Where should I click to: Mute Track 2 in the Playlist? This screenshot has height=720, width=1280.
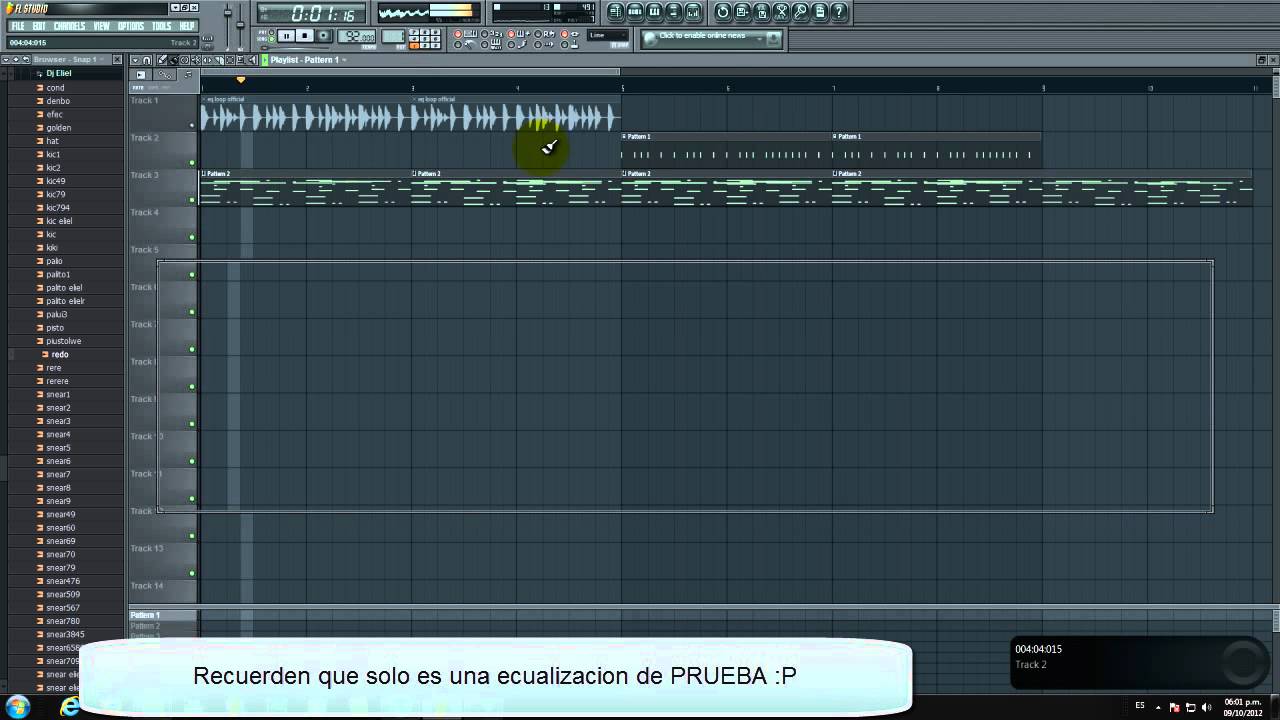point(192,162)
